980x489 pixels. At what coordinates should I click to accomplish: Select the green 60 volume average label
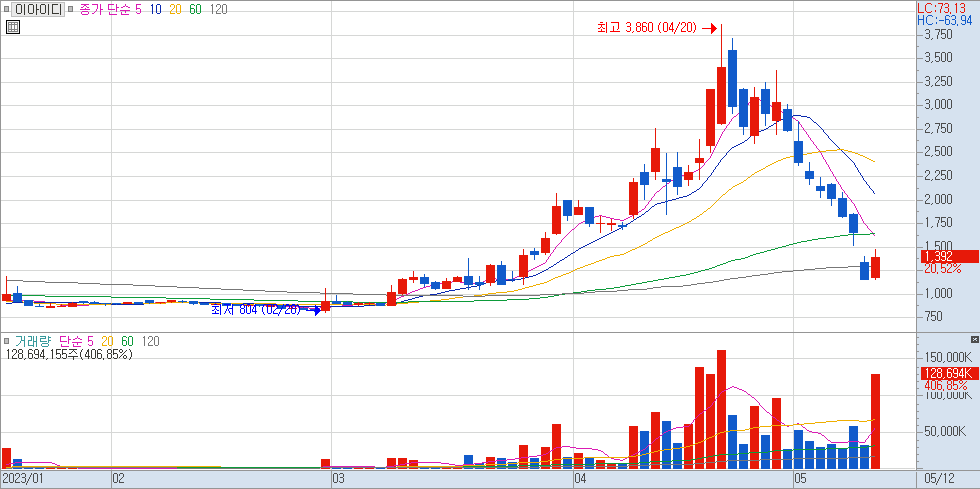[128, 341]
